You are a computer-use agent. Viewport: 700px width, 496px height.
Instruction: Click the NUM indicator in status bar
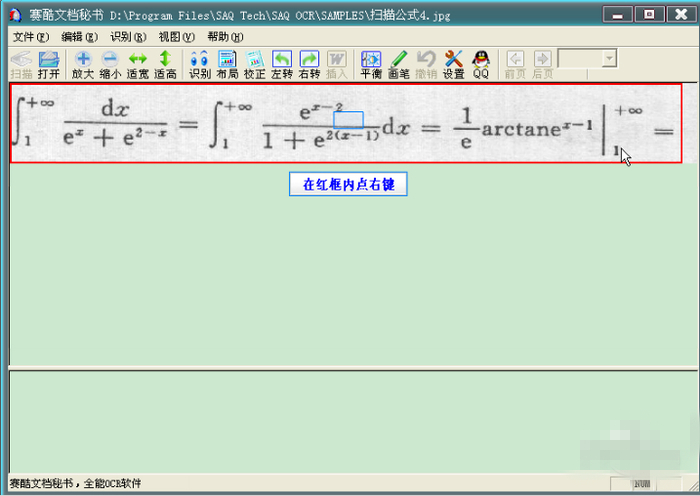[642, 484]
